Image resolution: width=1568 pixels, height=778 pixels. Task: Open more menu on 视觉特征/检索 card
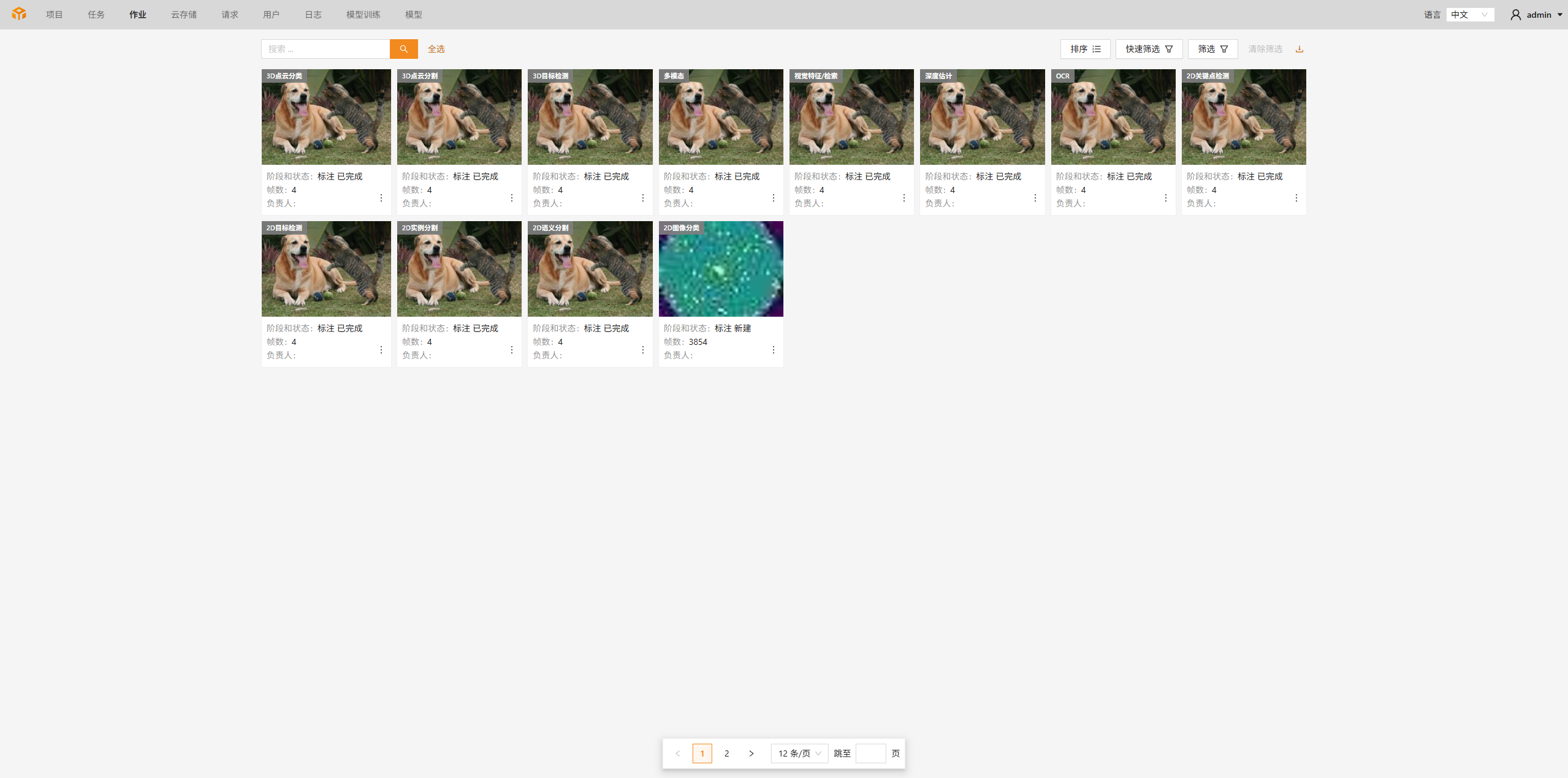[x=904, y=198]
